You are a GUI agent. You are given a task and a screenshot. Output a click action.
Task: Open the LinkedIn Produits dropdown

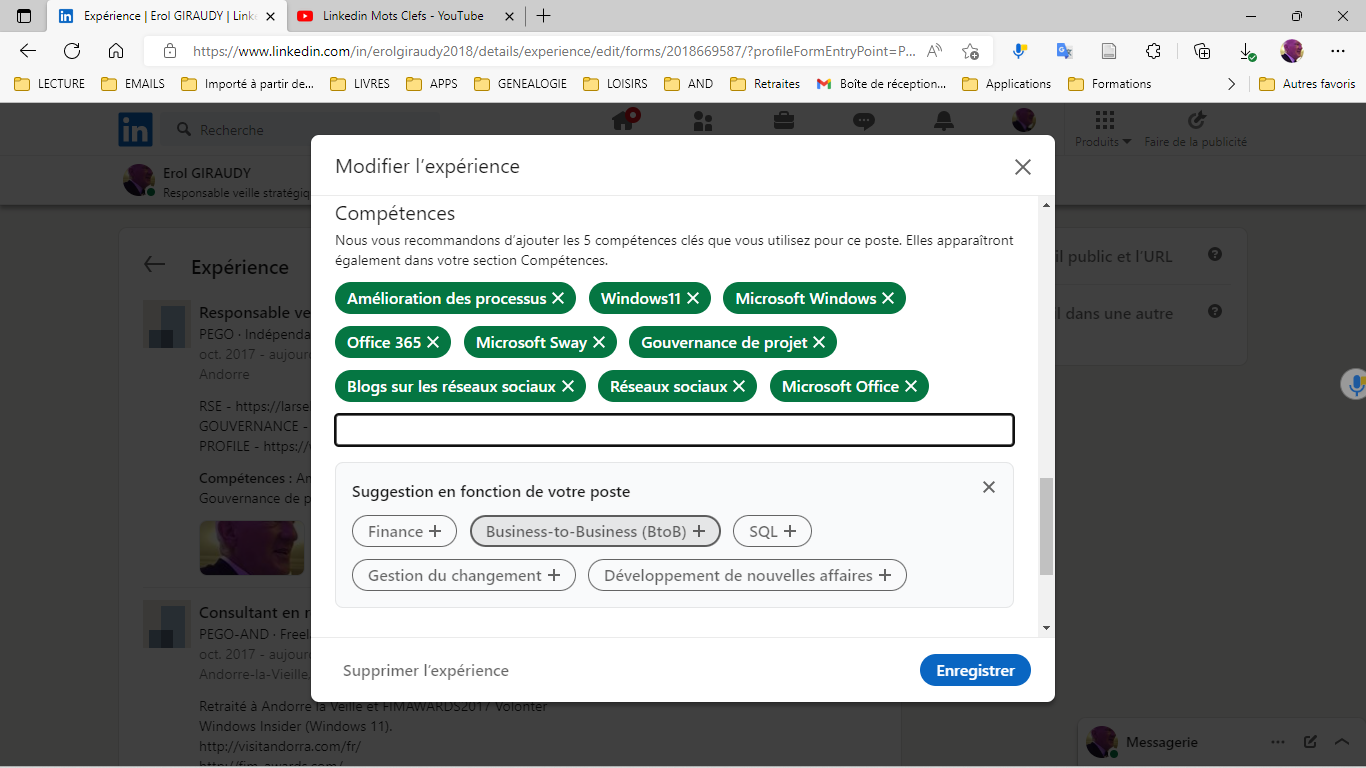(x=1103, y=130)
